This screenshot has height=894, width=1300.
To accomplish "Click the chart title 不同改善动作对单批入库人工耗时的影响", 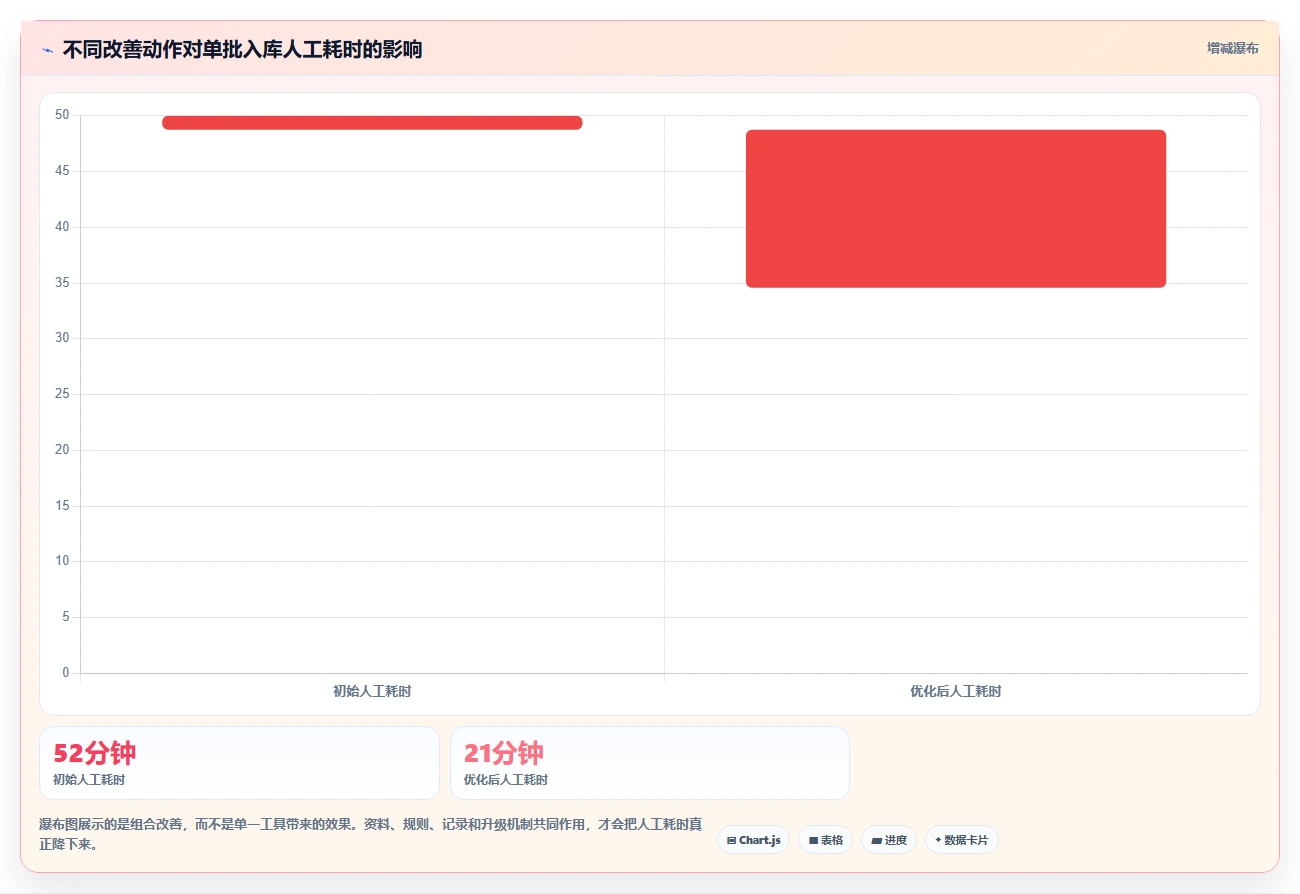I will coord(242,49).
